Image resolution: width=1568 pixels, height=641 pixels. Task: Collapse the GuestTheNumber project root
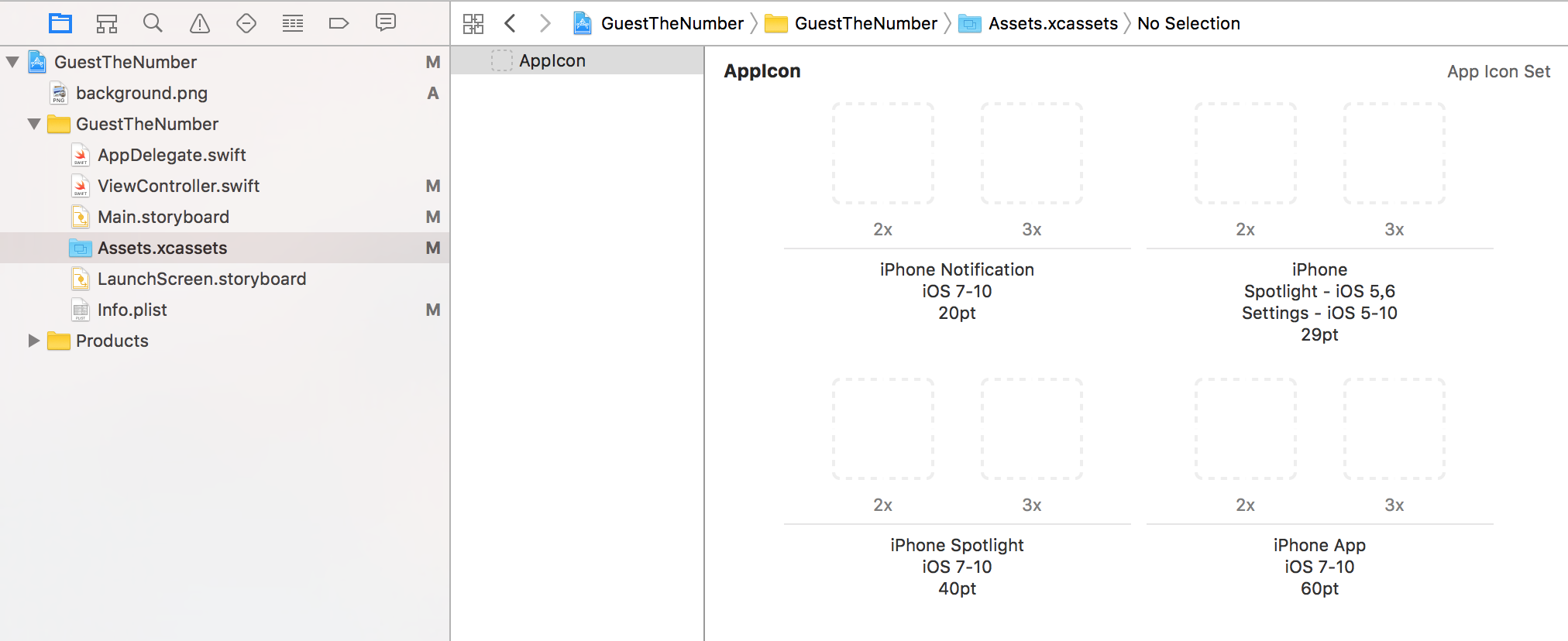pos(12,61)
